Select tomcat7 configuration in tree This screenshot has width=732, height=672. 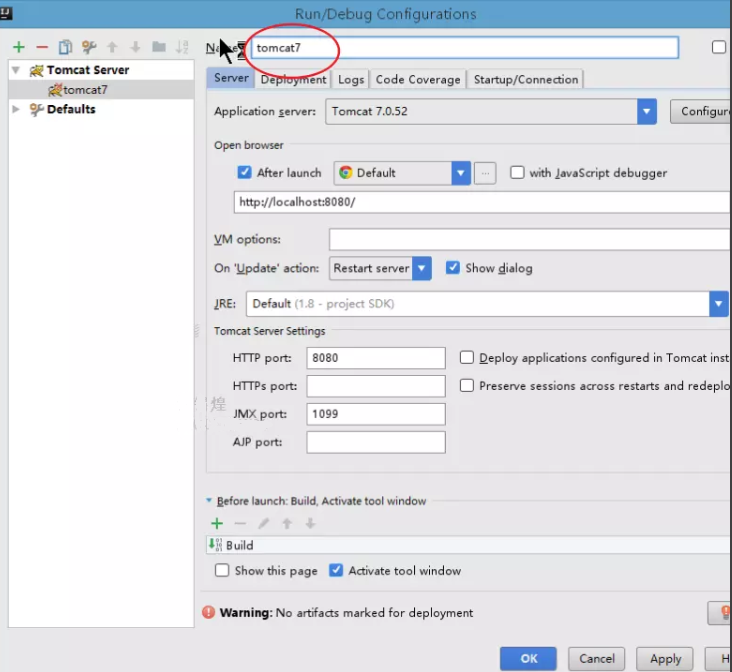[100, 90]
